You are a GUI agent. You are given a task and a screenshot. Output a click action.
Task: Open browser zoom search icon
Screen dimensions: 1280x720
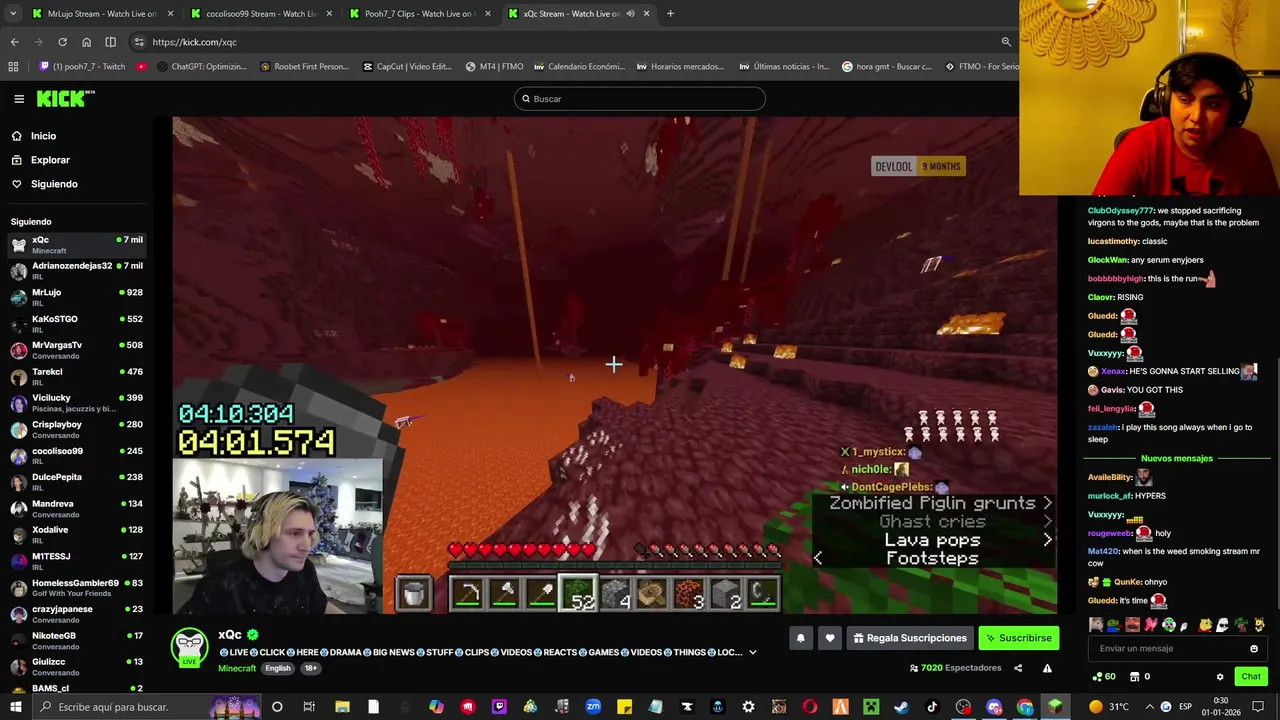click(1006, 42)
